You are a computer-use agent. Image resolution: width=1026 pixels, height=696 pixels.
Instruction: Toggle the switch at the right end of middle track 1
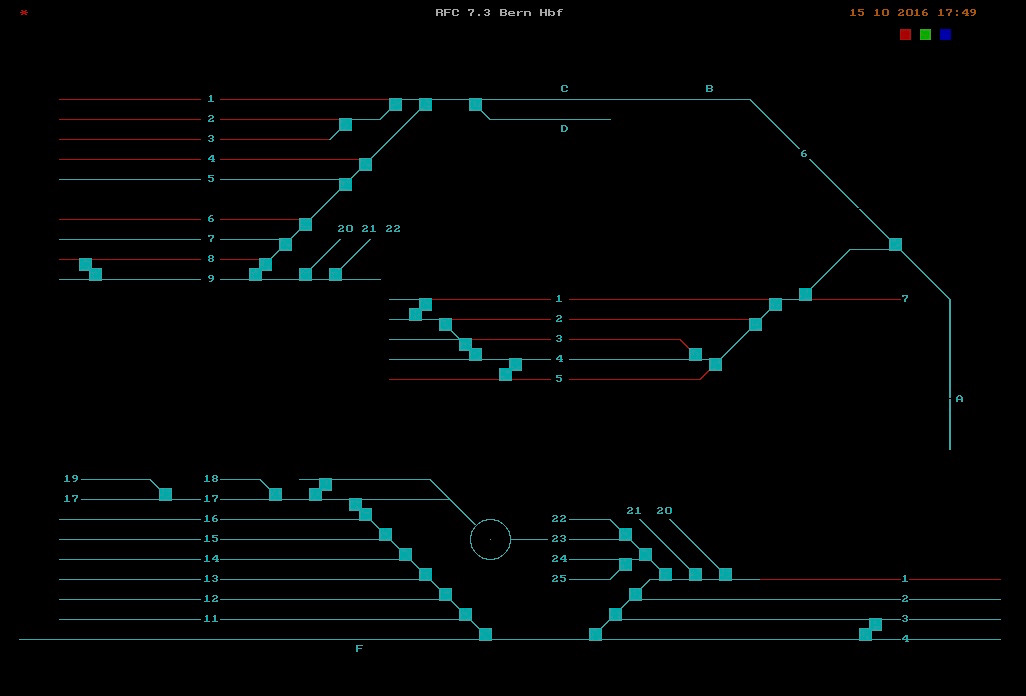tap(775, 304)
